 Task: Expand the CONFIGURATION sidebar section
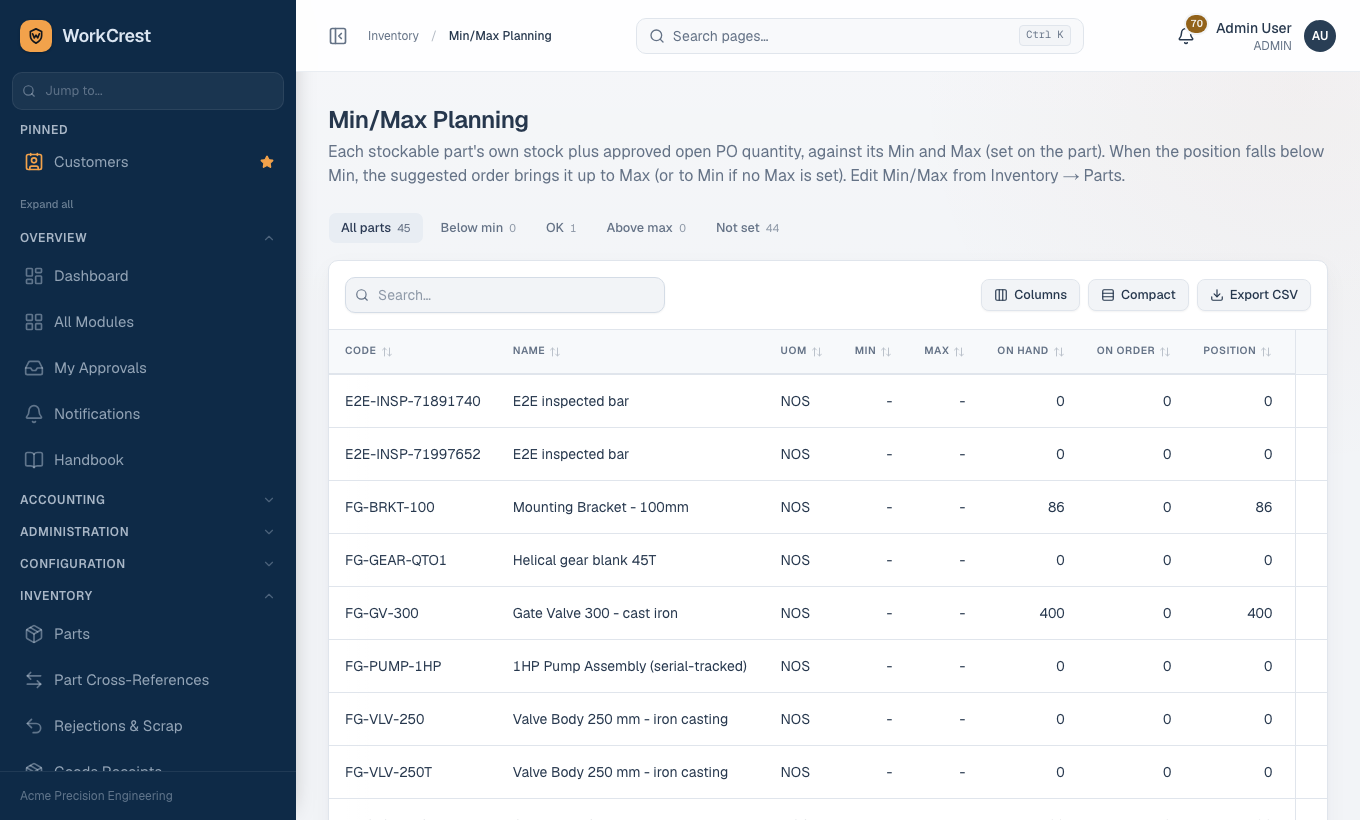coord(148,564)
